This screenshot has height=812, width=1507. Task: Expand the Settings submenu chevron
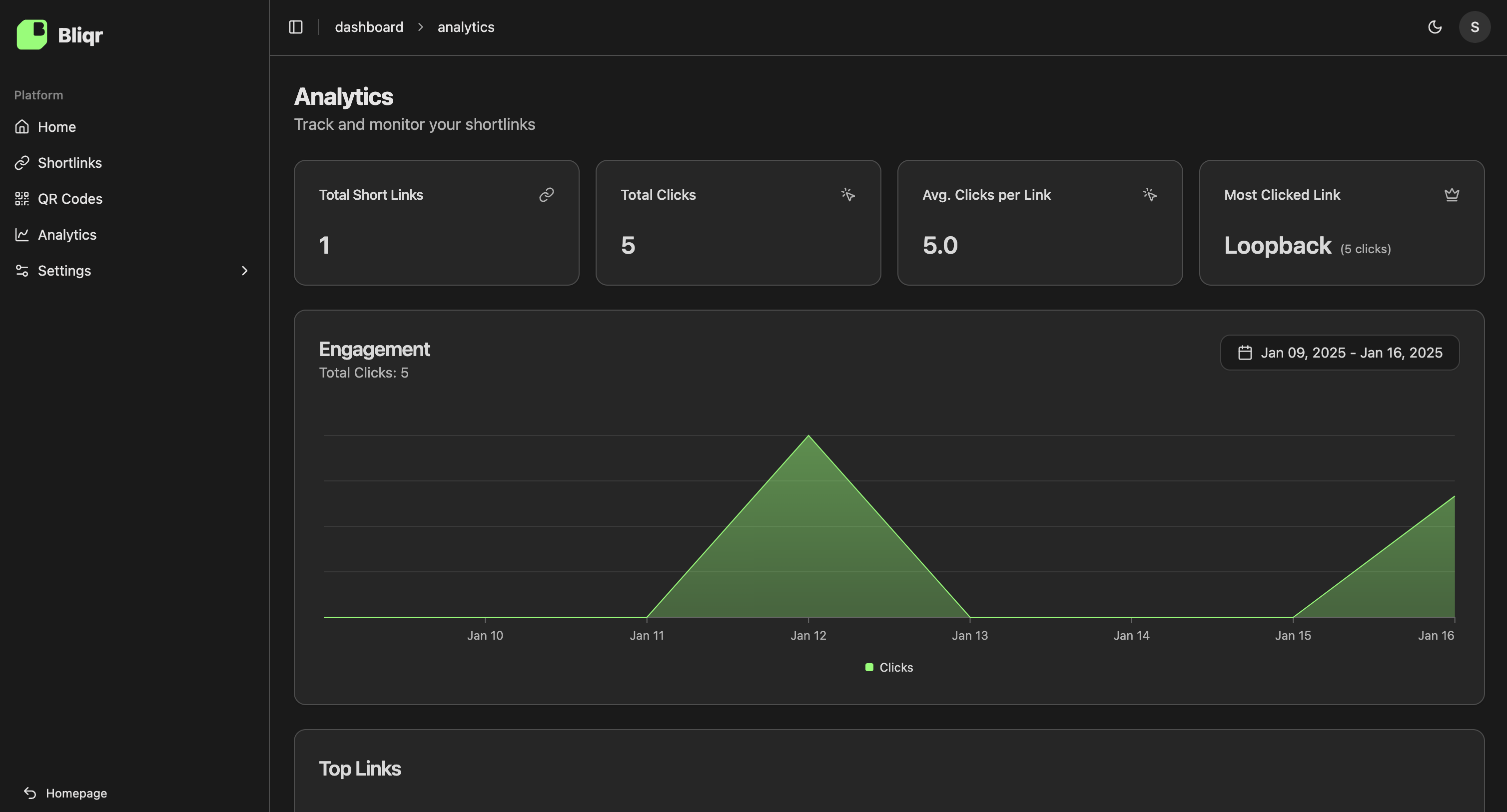point(244,271)
